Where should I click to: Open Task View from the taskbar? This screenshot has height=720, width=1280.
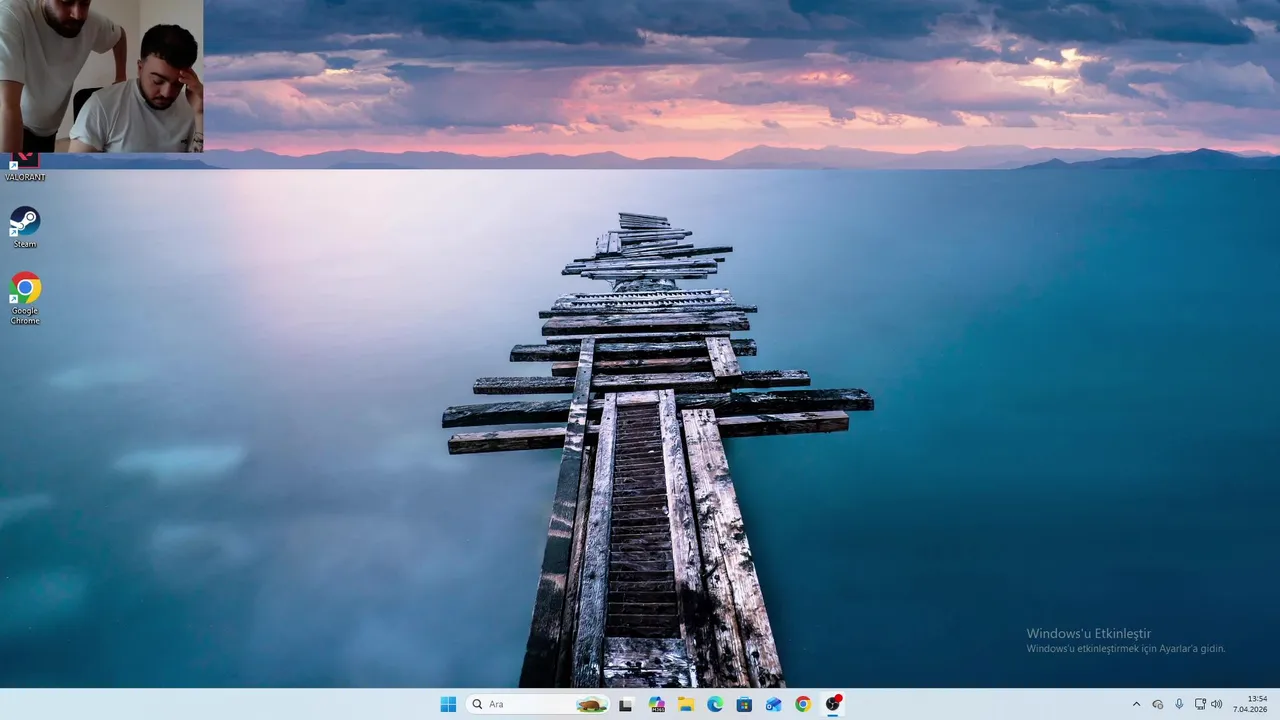(626, 704)
